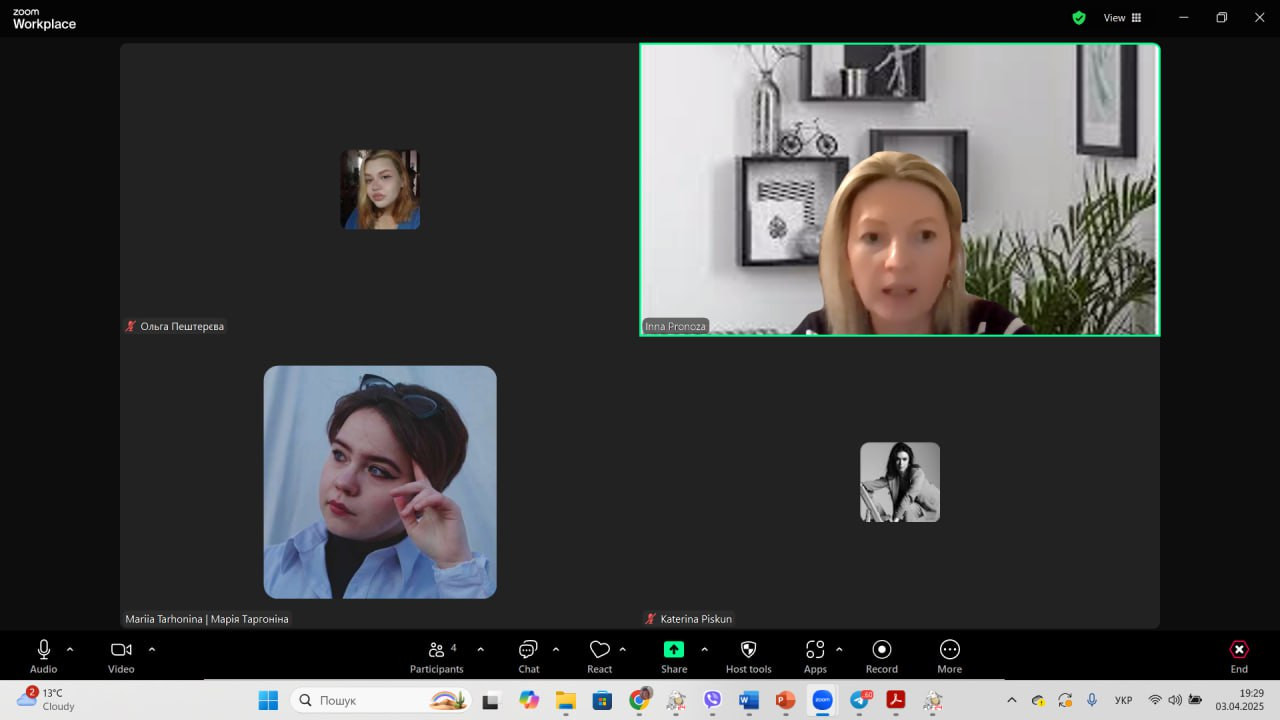Click Katerina Piskun's profile picture

tap(900, 482)
